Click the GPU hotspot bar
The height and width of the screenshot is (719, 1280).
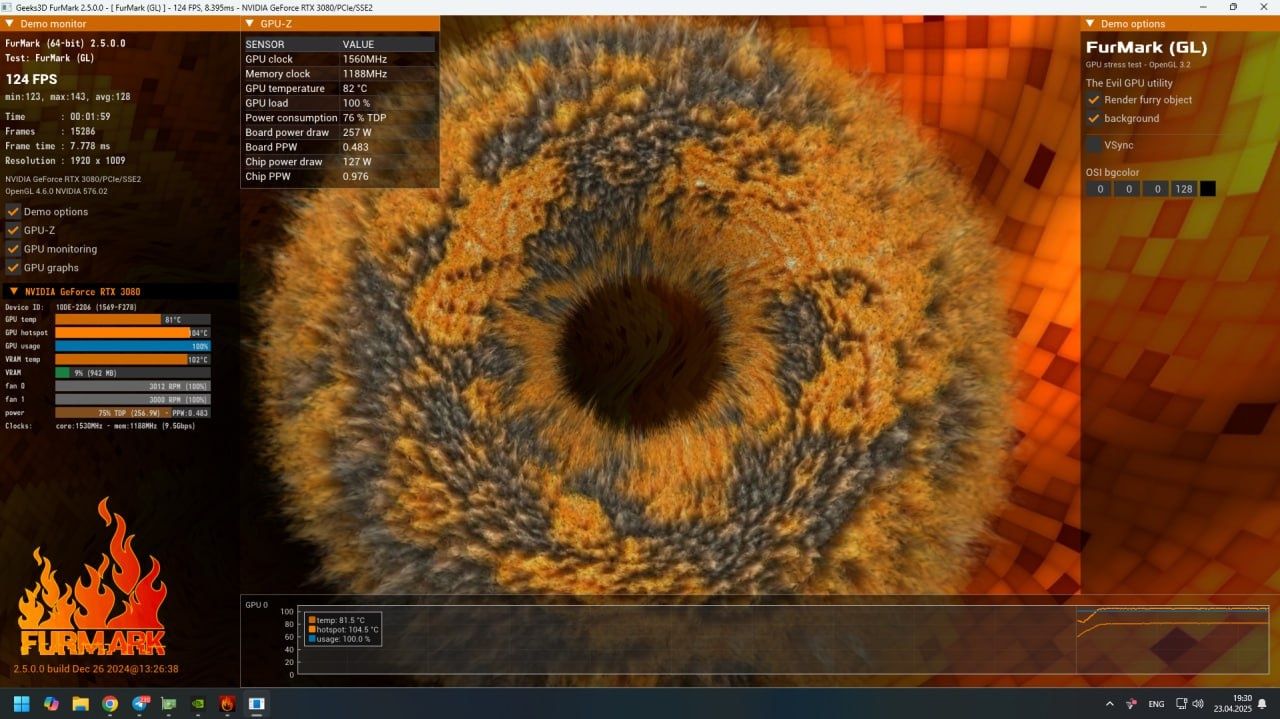click(132, 332)
